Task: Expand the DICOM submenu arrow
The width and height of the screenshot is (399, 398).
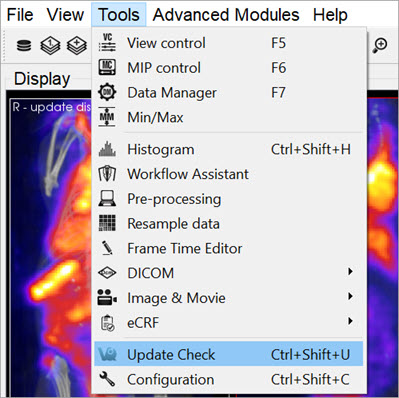Action: click(x=350, y=271)
